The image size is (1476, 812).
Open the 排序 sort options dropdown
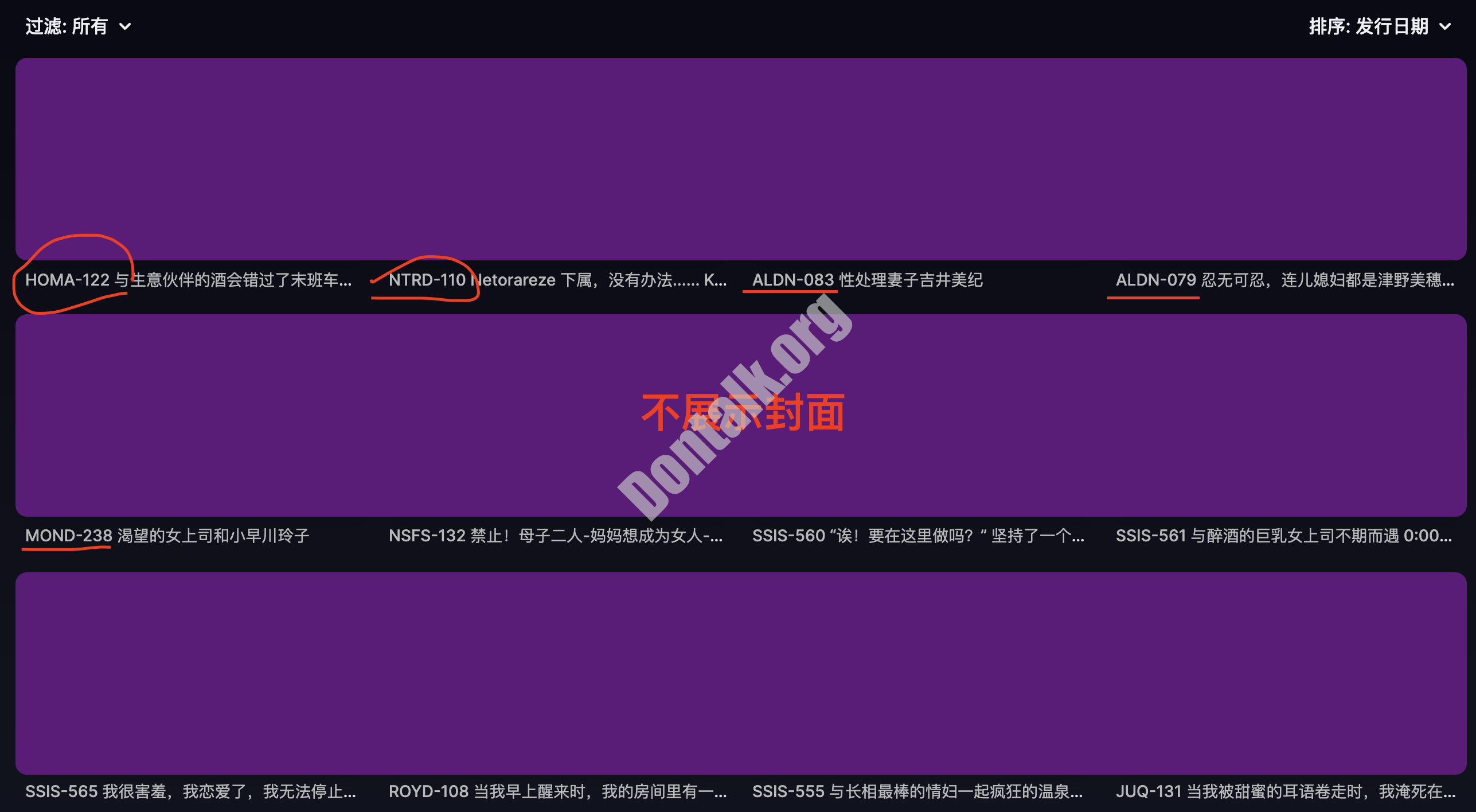[1382, 26]
